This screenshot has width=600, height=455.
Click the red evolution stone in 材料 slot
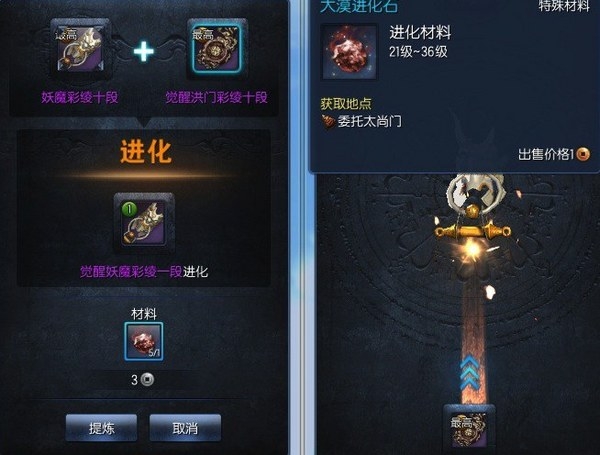coord(143,341)
